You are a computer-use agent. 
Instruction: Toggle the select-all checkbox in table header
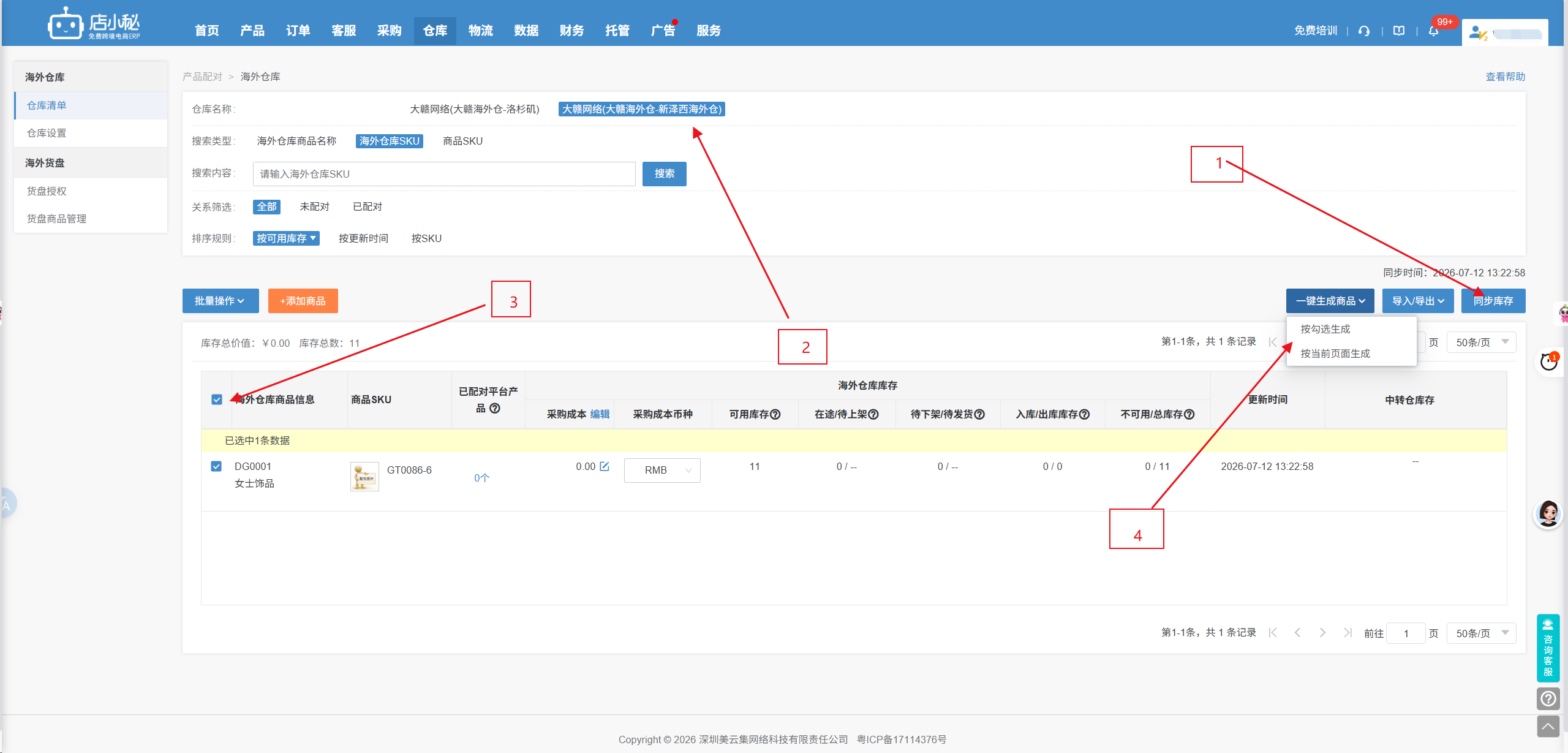click(x=217, y=399)
